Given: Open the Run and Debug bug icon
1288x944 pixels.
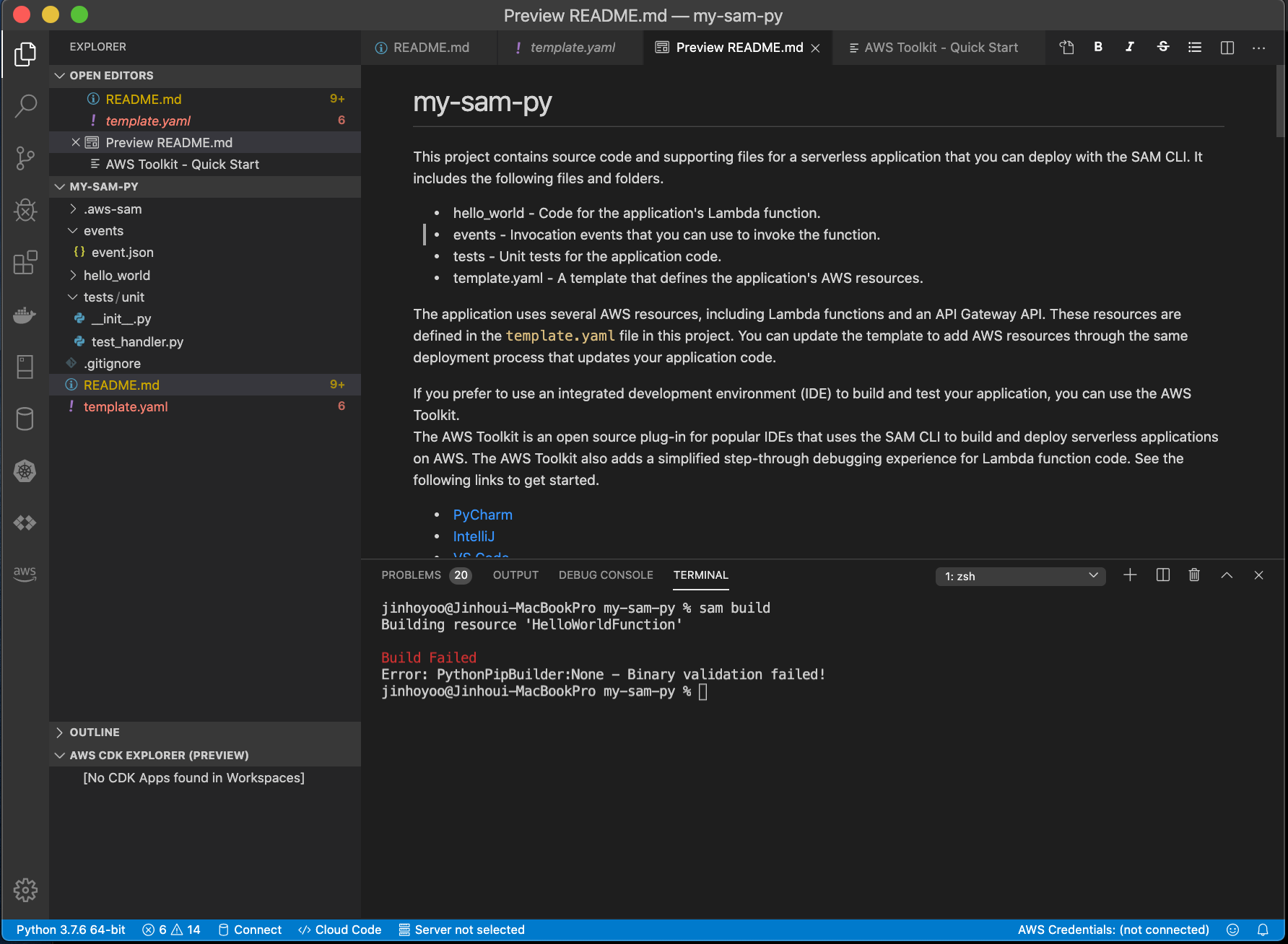Looking at the screenshot, I should (x=25, y=210).
